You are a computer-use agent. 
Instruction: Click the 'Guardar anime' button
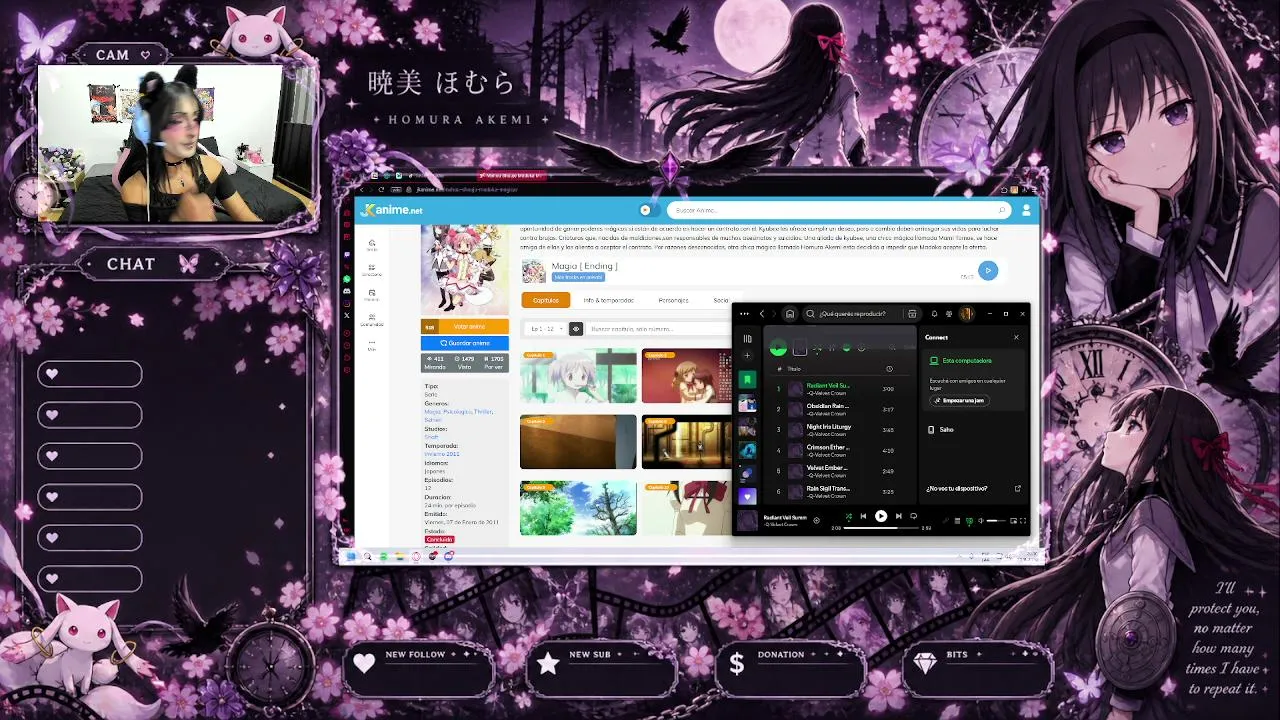pyautogui.click(x=465, y=343)
